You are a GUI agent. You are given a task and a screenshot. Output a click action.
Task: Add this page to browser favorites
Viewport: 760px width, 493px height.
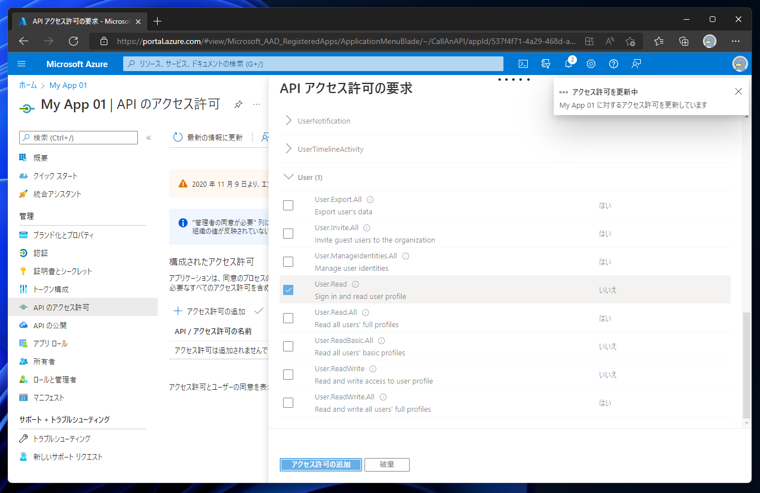click(630, 41)
